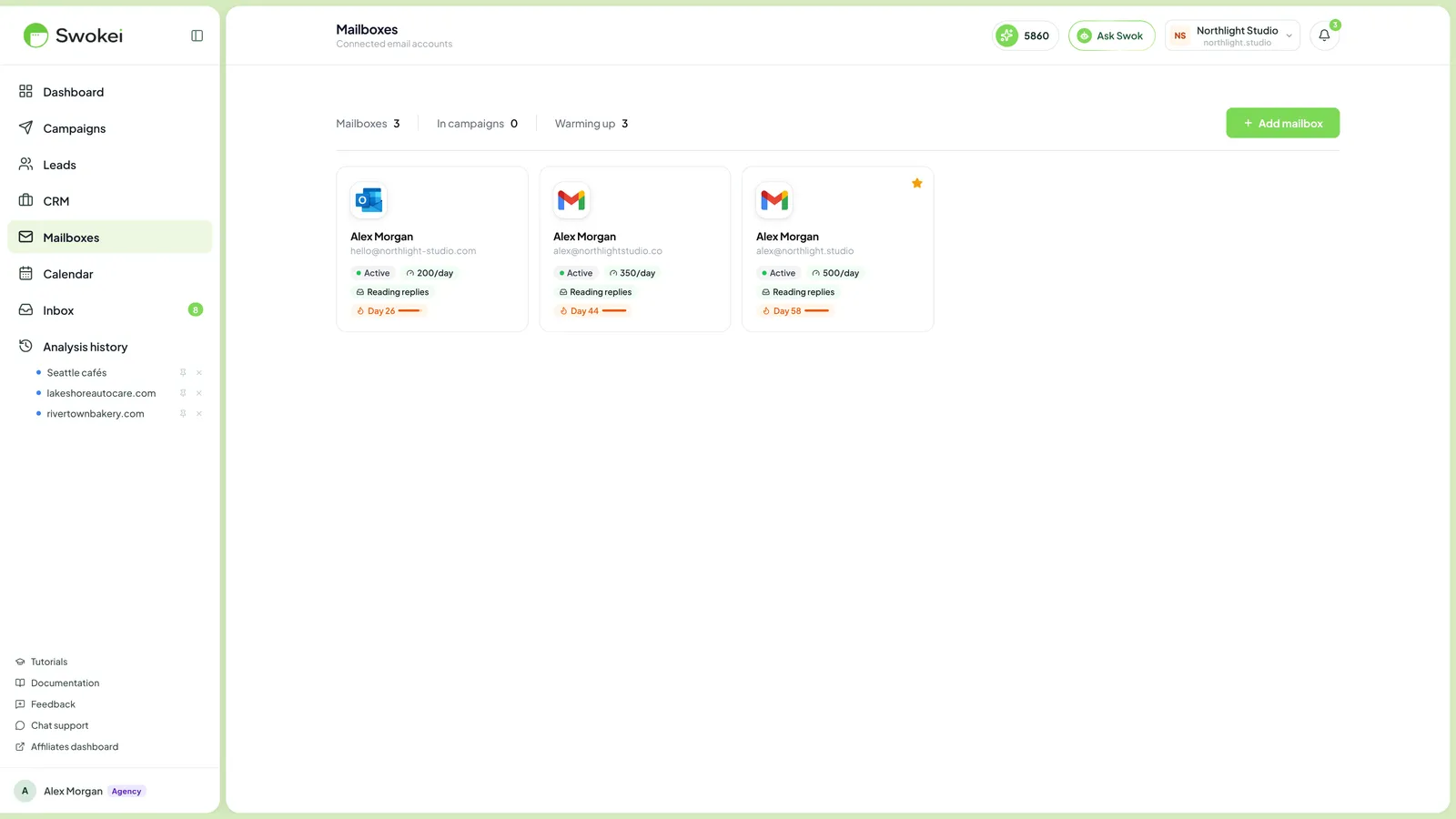Open the alex@northlight.studio mailbox card
Image resolution: width=1456 pixels, height=819 pixels.
click(x=838, y=248)
